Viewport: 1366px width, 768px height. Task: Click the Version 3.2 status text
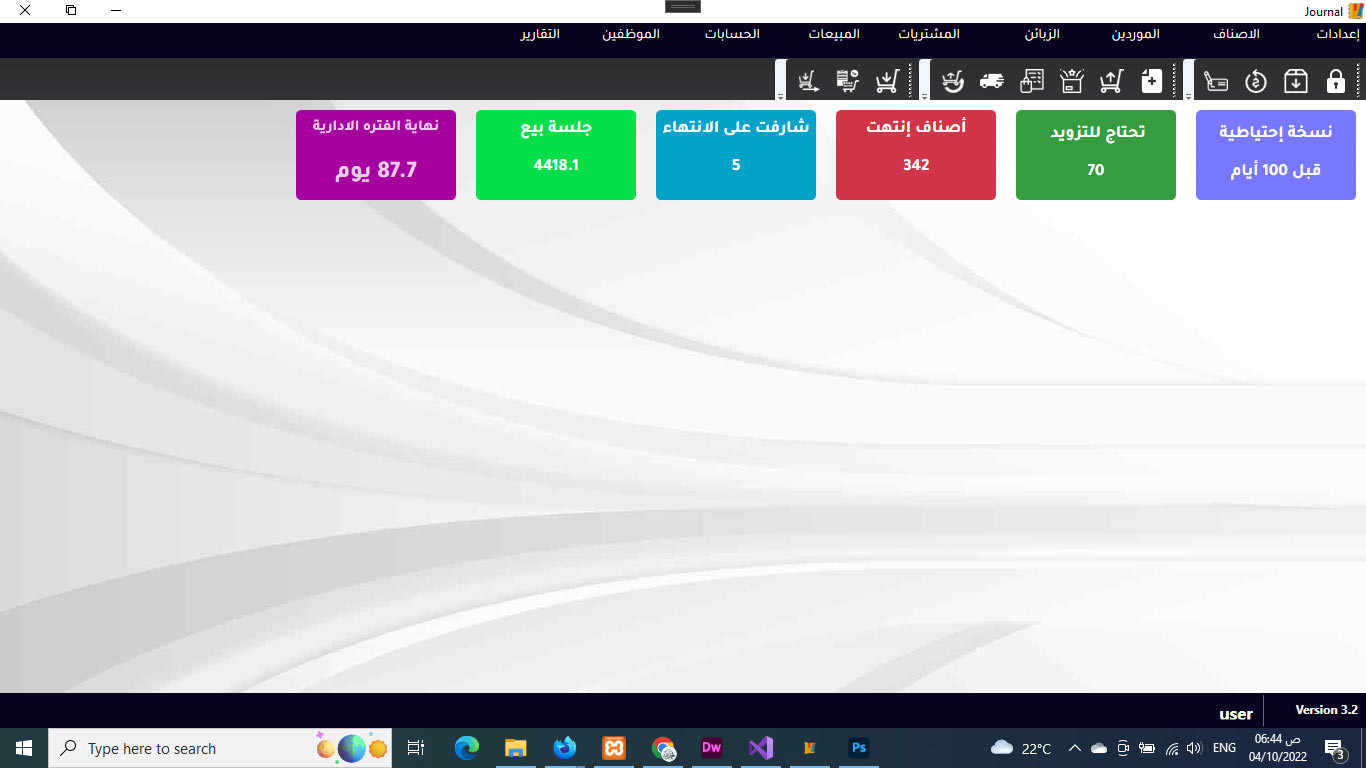point(1326,710)
